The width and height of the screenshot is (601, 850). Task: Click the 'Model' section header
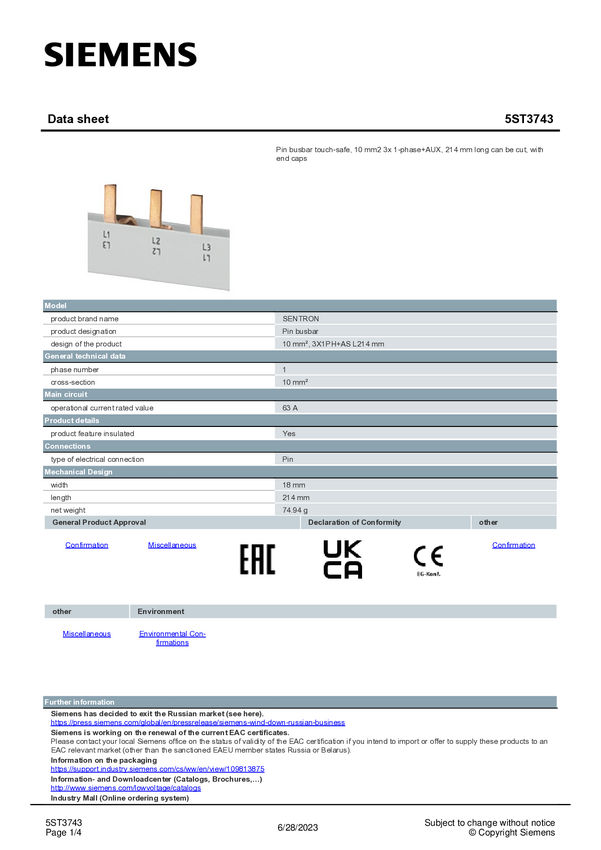tap(300, 306)
